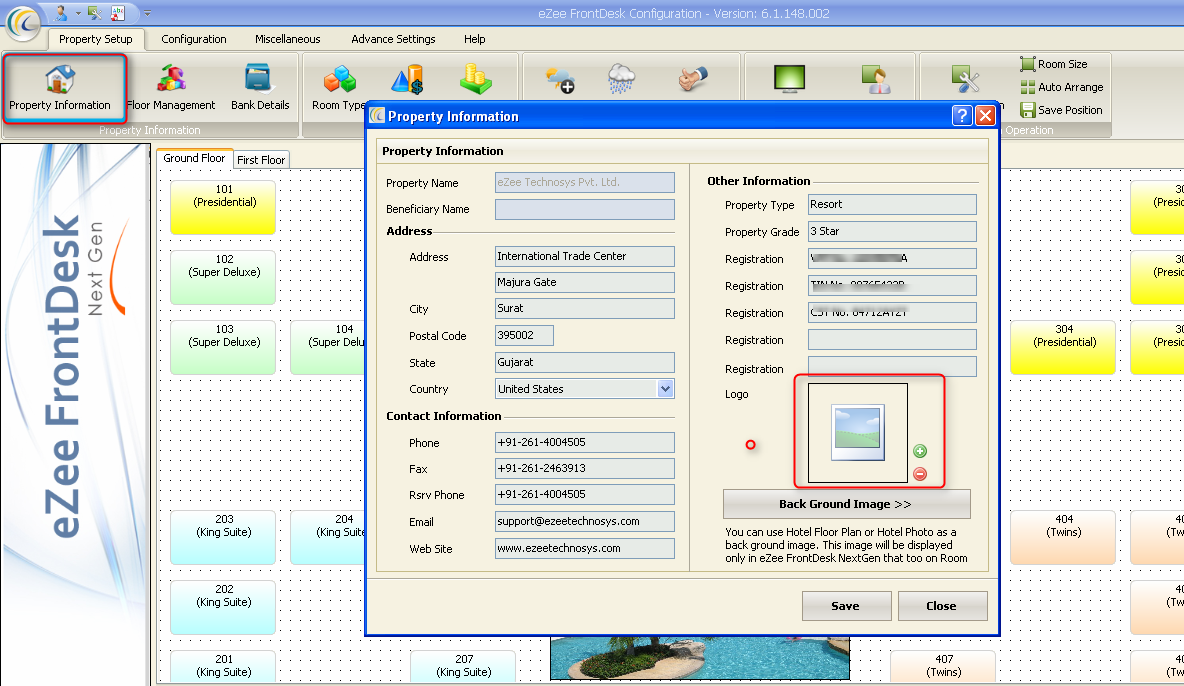The image size is (1184, 686).
Task: Click the International Trade Center address field
Action: click(584, 256)
